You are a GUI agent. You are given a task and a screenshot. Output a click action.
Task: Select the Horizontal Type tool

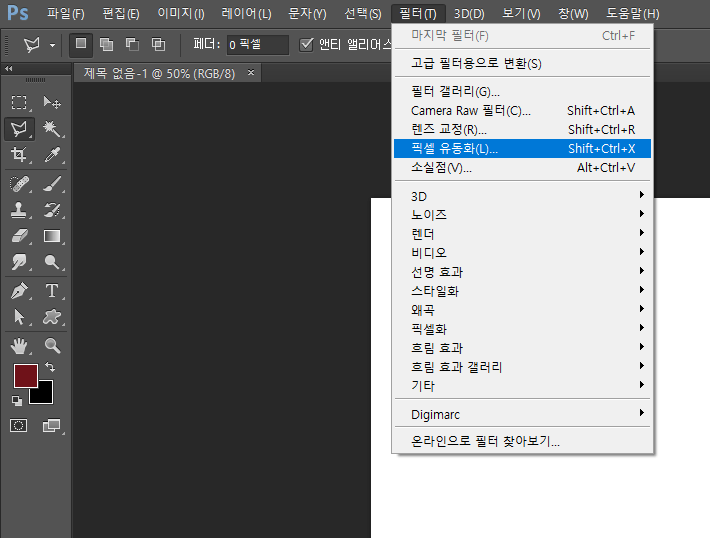[x=52, y=291]
